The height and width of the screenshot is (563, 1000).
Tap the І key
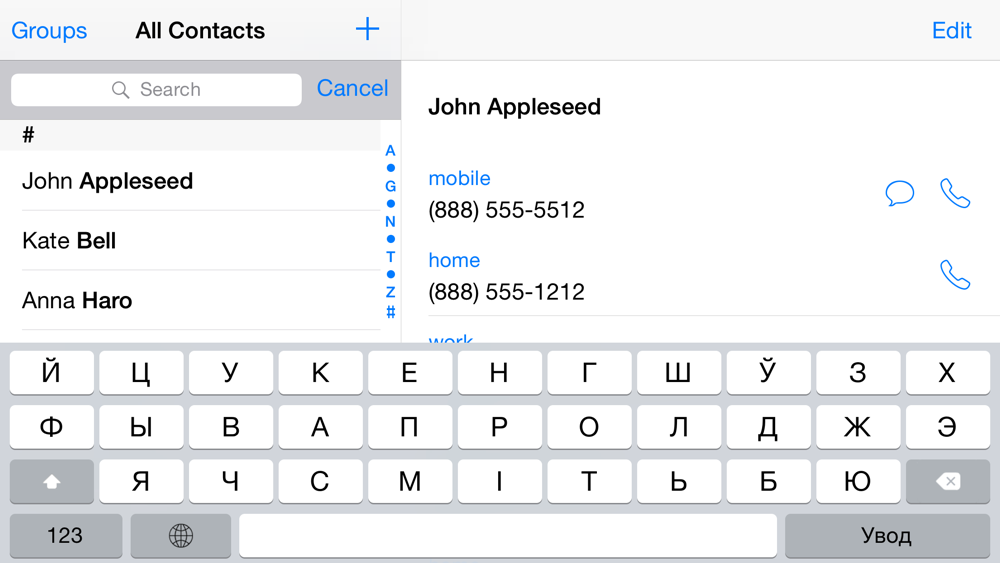[499, 481]
